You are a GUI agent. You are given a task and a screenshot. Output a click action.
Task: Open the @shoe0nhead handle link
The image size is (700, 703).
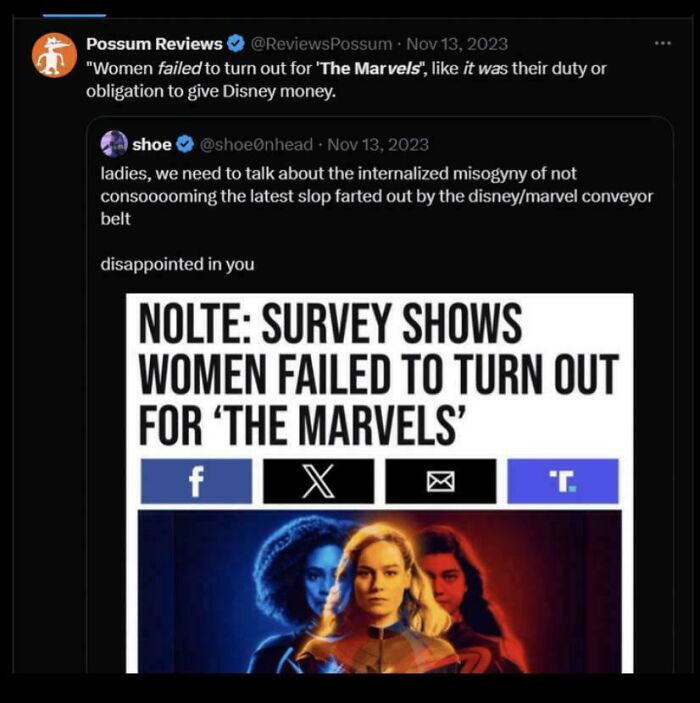coord(257,145)
